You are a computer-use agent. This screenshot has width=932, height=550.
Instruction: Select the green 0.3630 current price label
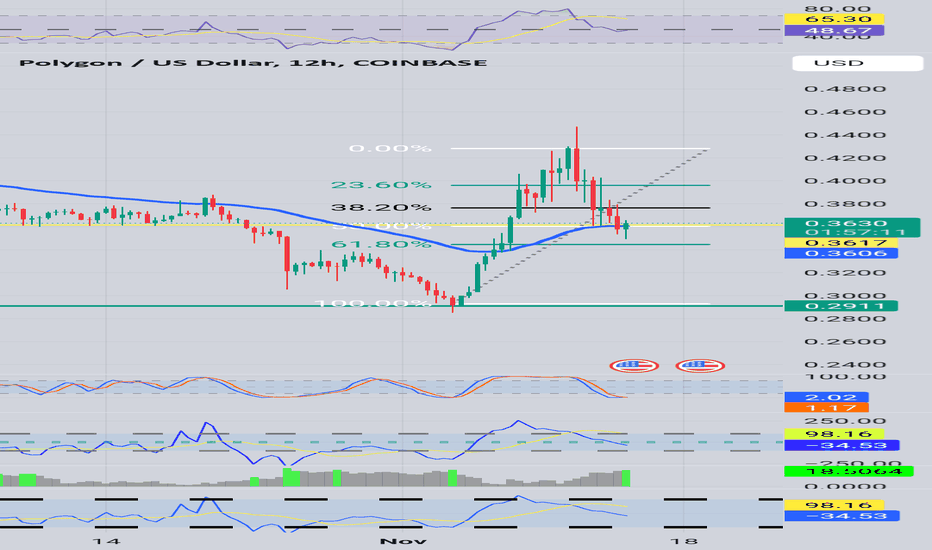pos(852,224)
